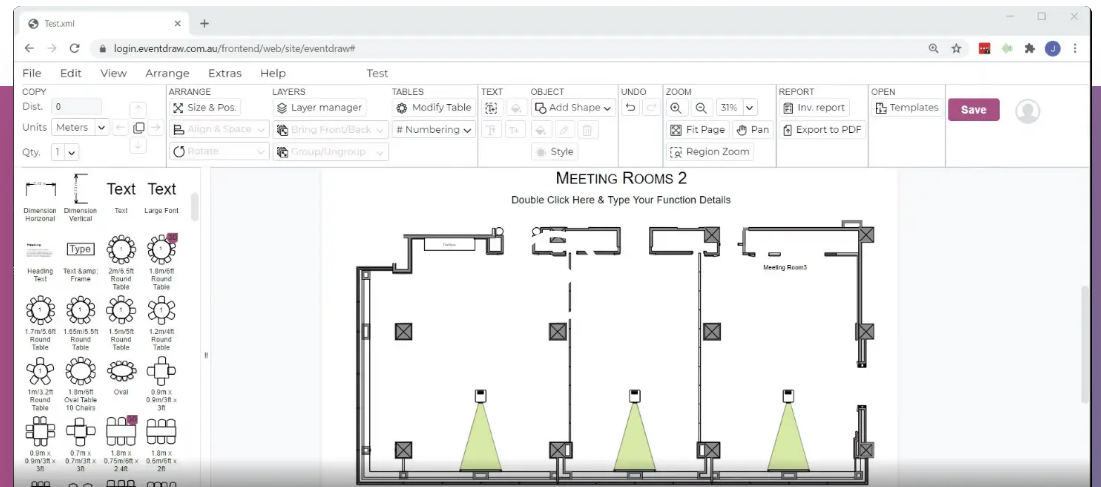Click the Modify Table button
The width and height of the screenshot is (1101, 487).
433,107
